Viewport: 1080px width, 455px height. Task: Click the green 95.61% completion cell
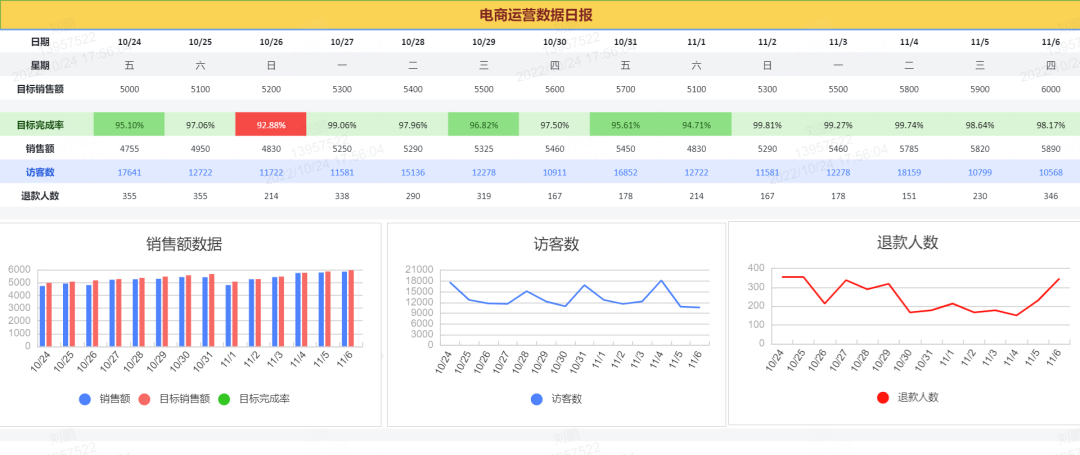[625, 125]
